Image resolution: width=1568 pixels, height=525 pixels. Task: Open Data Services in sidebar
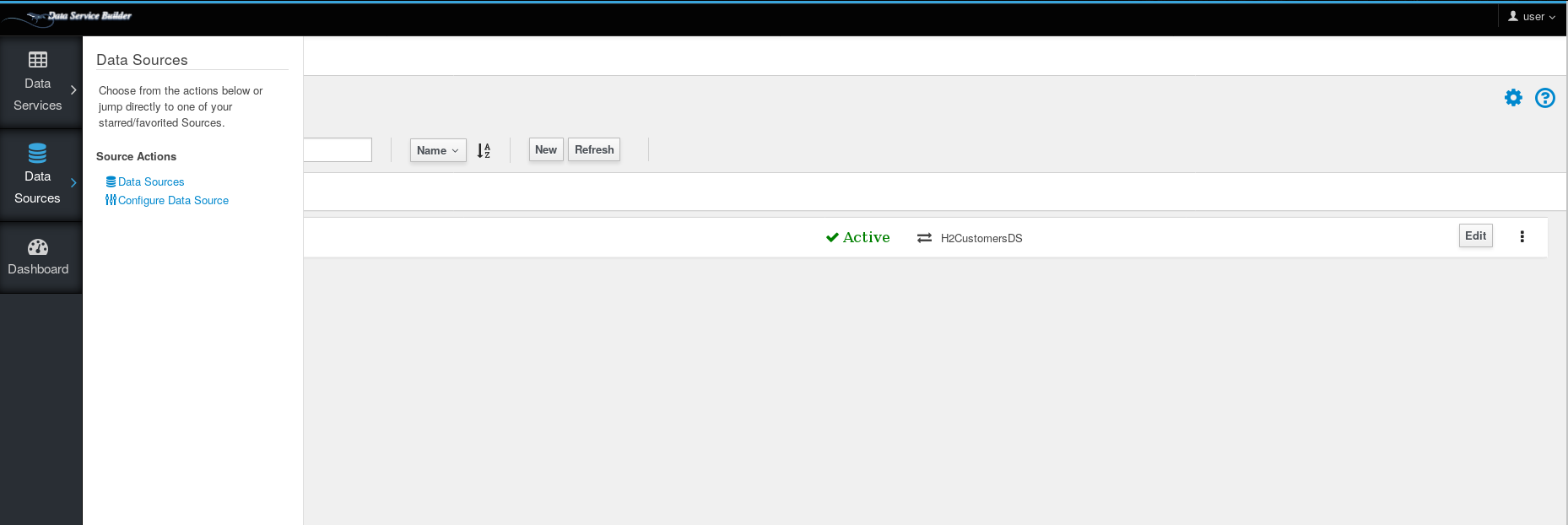point(41,83)
